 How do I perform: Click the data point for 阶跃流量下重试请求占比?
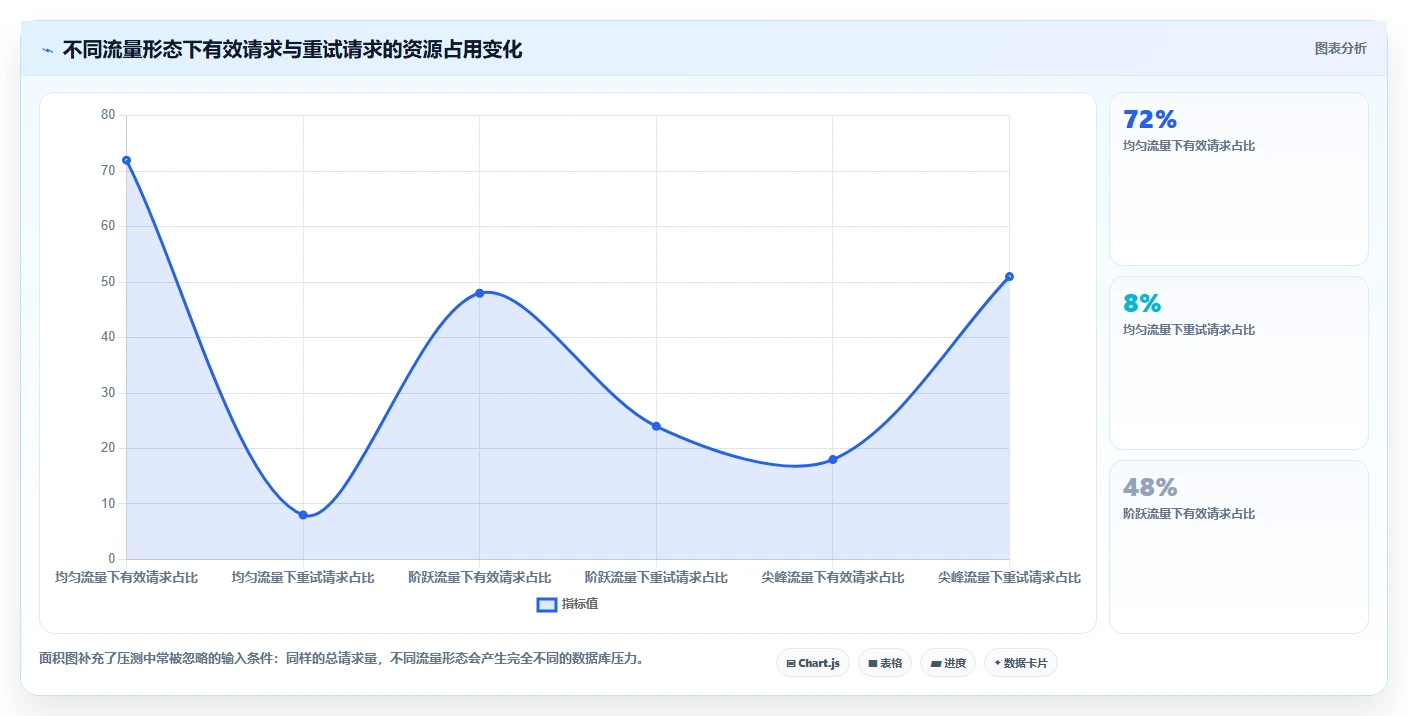pyautogui.click(x=656, y=426)
